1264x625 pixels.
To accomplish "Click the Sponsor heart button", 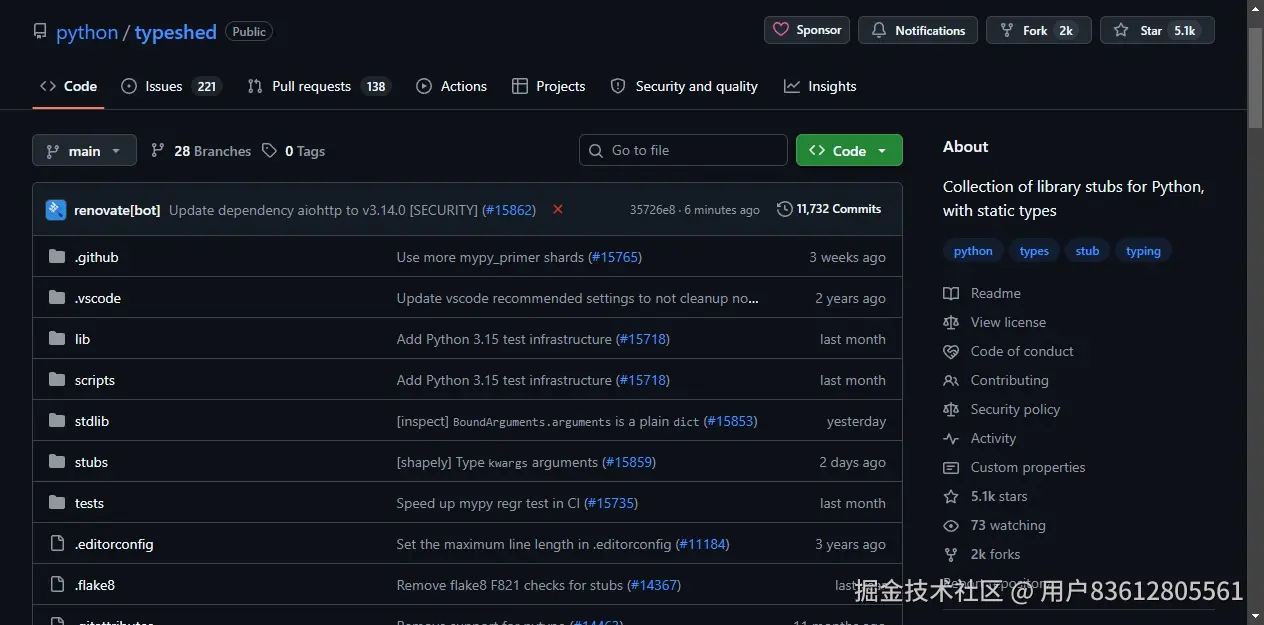I will tap(807, 30).
